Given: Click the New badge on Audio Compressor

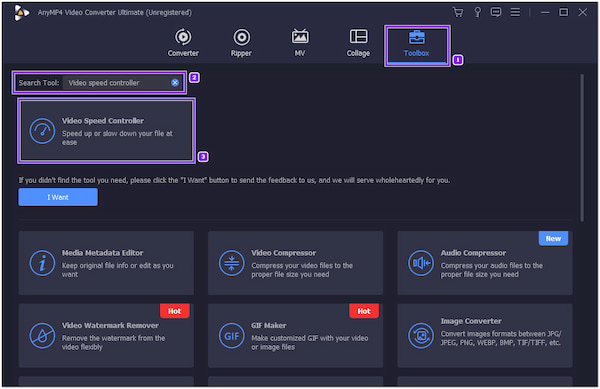Looking at the screenshot, I should [x=553, y=238].
